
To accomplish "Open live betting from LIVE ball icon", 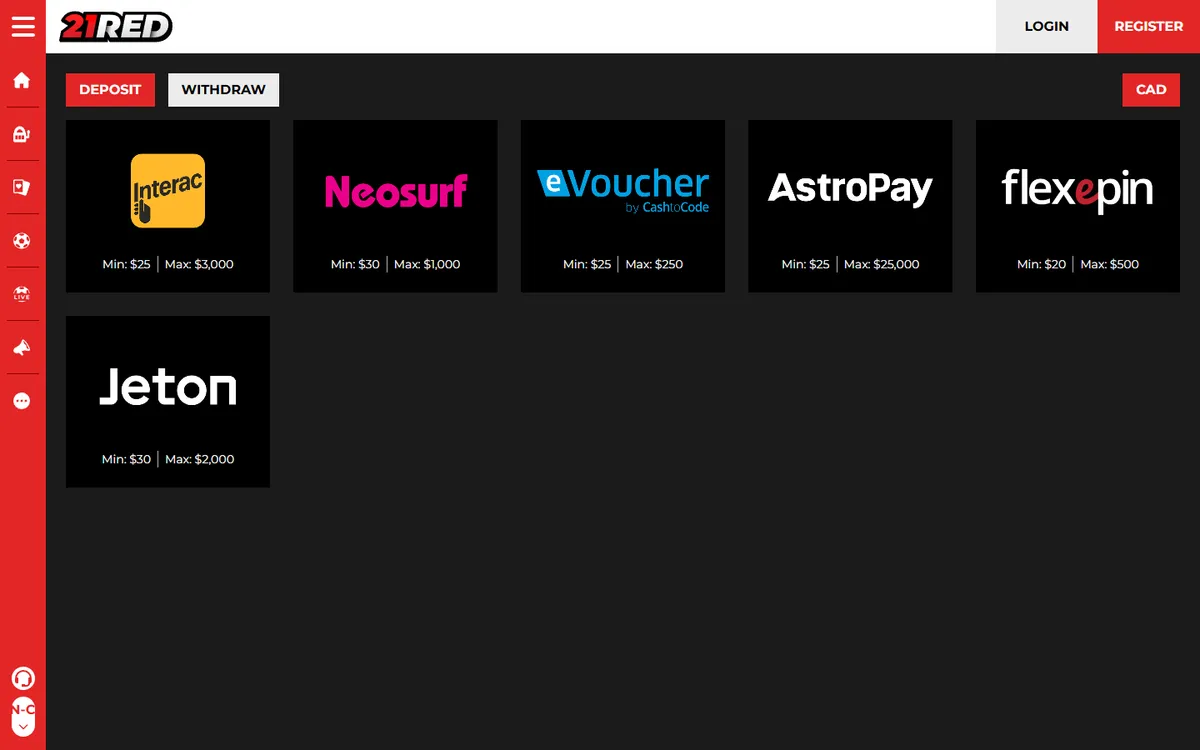I will pyautogui.click(x=22, y=294).
